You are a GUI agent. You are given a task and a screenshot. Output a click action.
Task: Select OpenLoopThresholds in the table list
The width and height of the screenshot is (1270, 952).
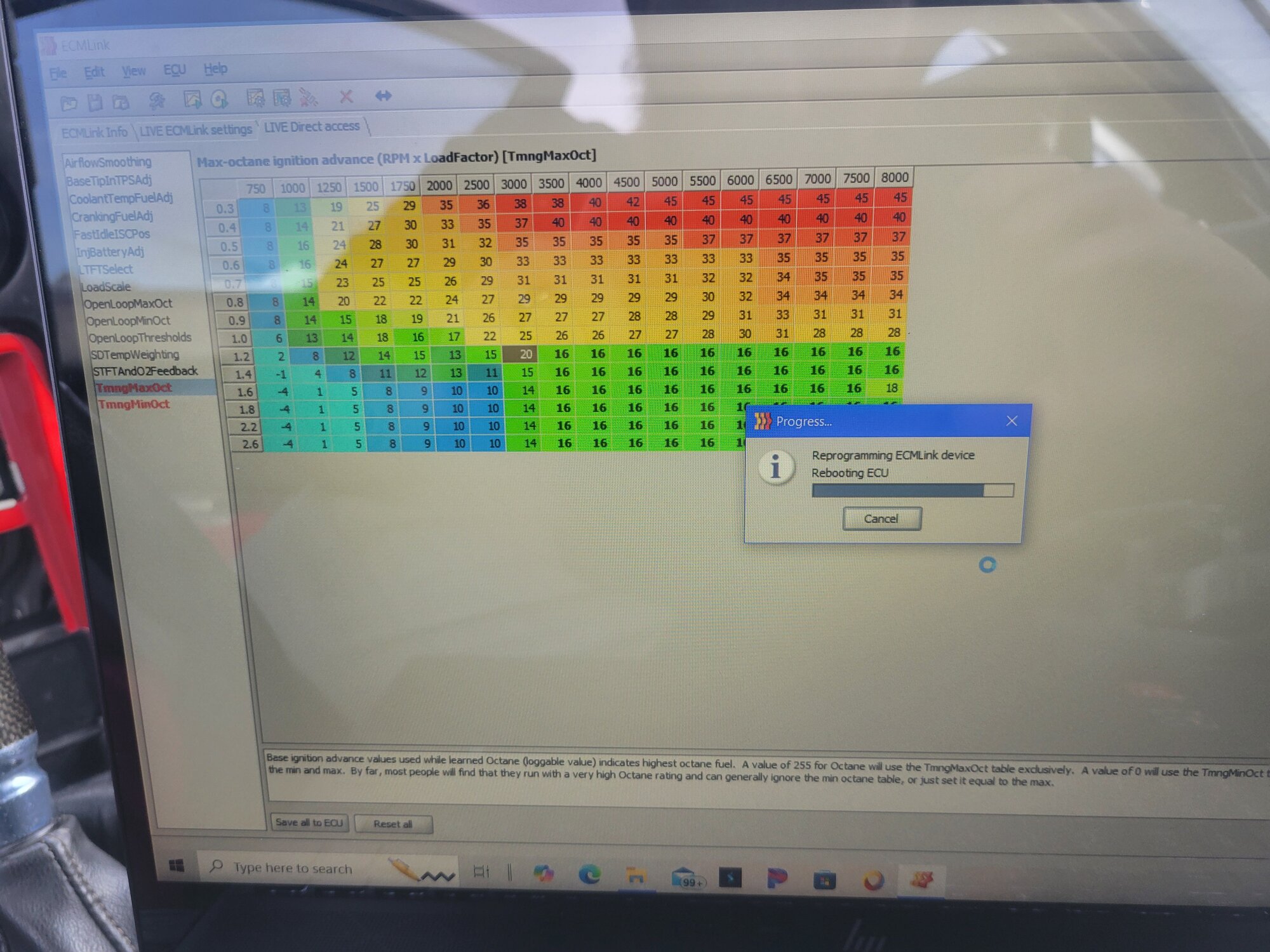(140, 338)
